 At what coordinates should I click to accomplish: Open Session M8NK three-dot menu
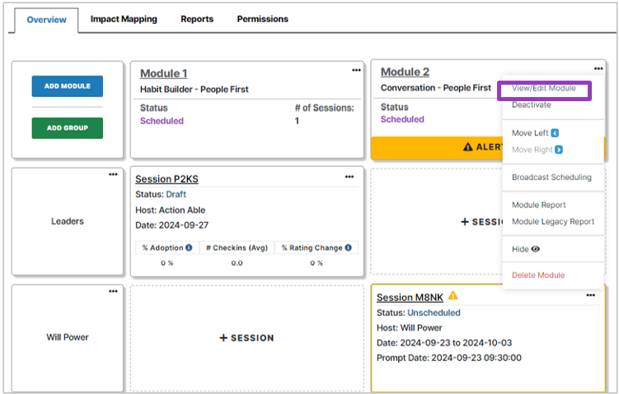[591, 295]
